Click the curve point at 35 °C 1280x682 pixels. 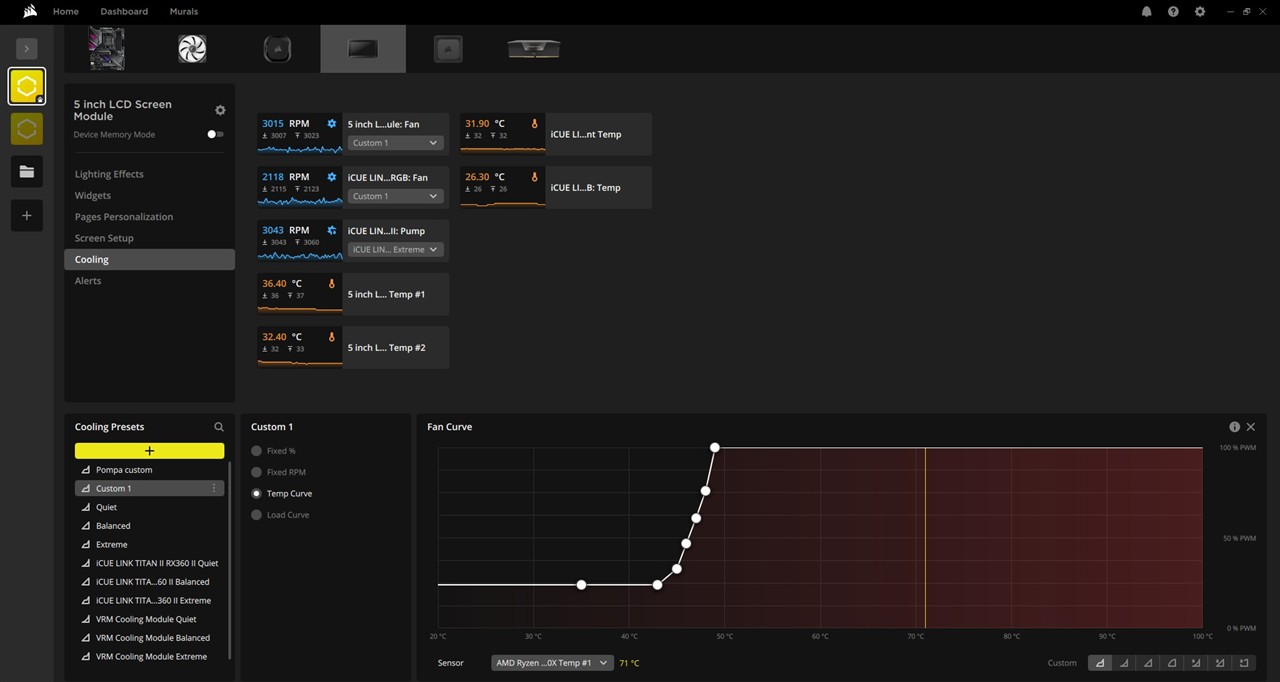click(581, 584)
